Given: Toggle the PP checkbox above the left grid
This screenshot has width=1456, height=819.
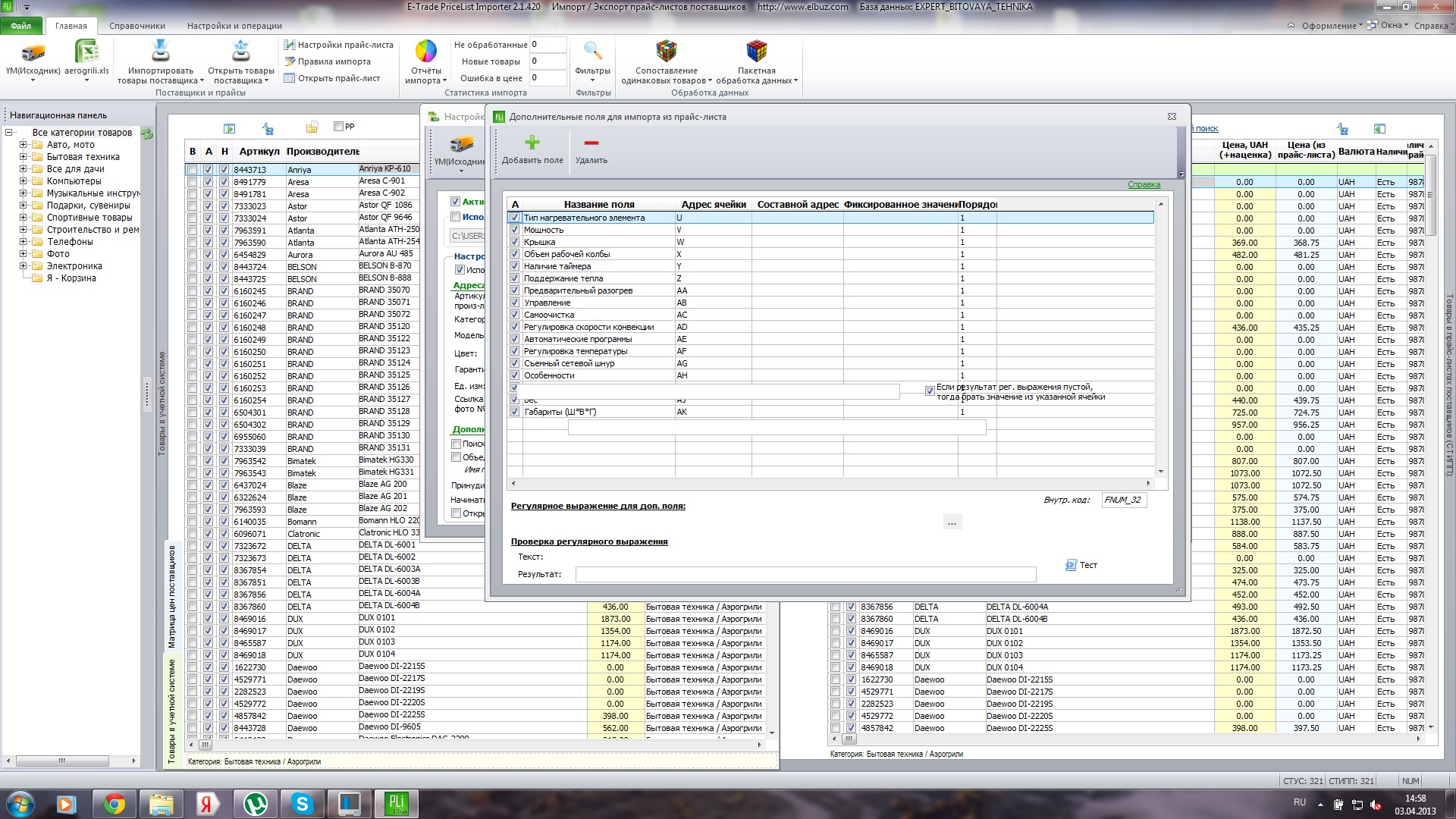Looking at the screenshot, I should tap(339, 127).
